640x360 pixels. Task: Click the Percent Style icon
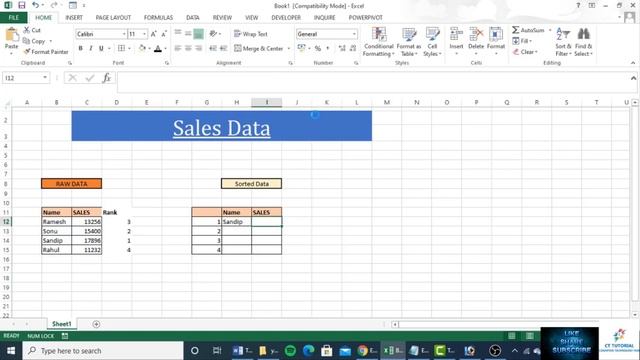[x=318, y=48]
